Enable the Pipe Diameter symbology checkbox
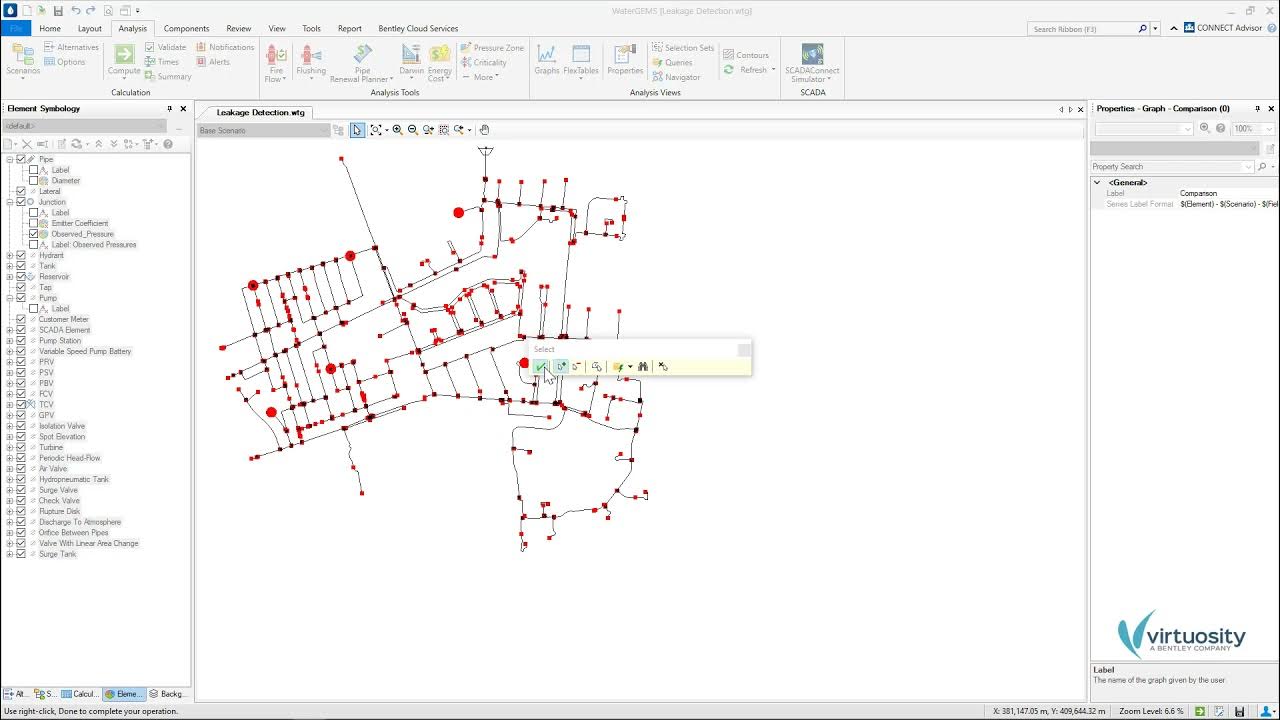The image size is (1280, 720). pyautogui.click(x=34, y=181)
